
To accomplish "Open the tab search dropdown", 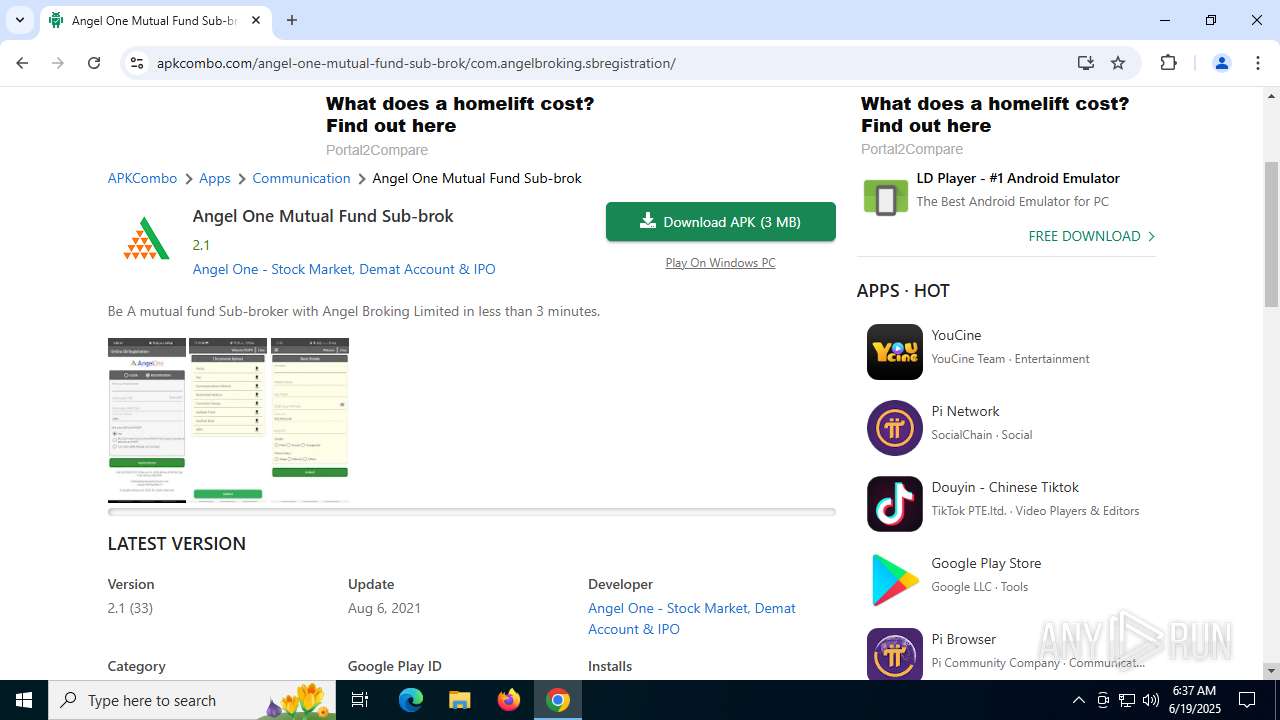I will [19, 20].
